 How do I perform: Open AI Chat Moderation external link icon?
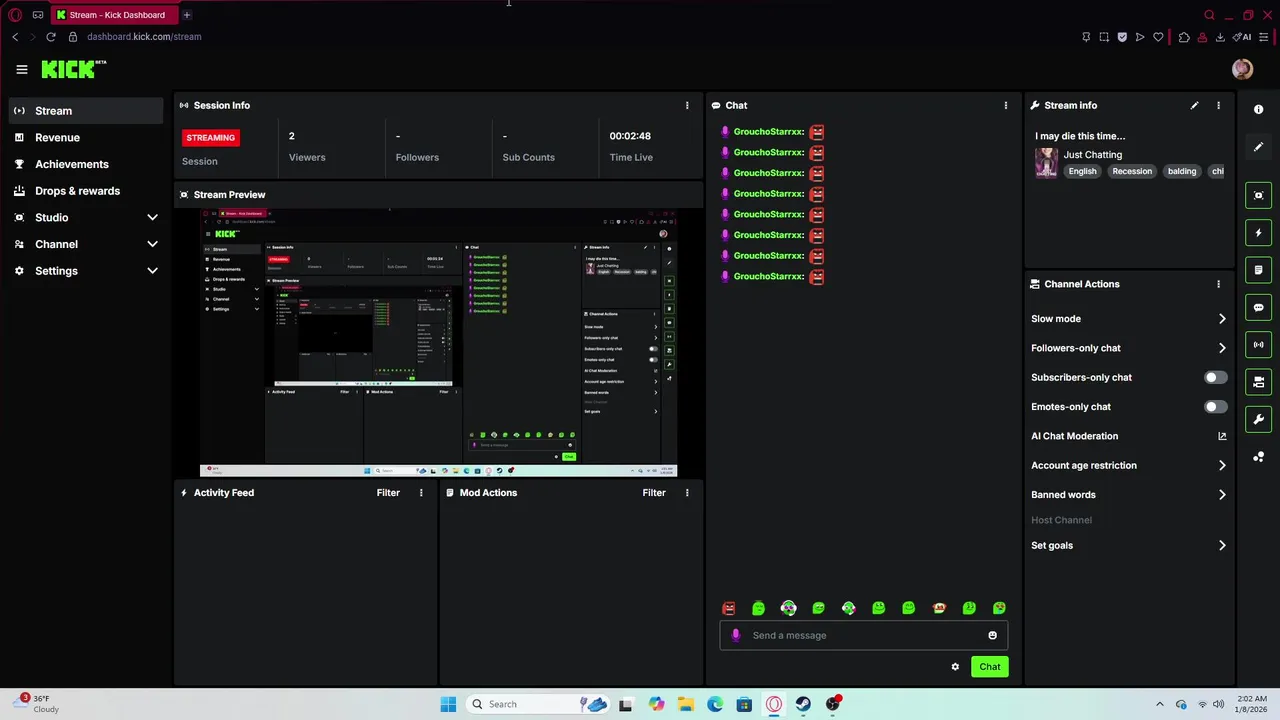coord(1222,436)
